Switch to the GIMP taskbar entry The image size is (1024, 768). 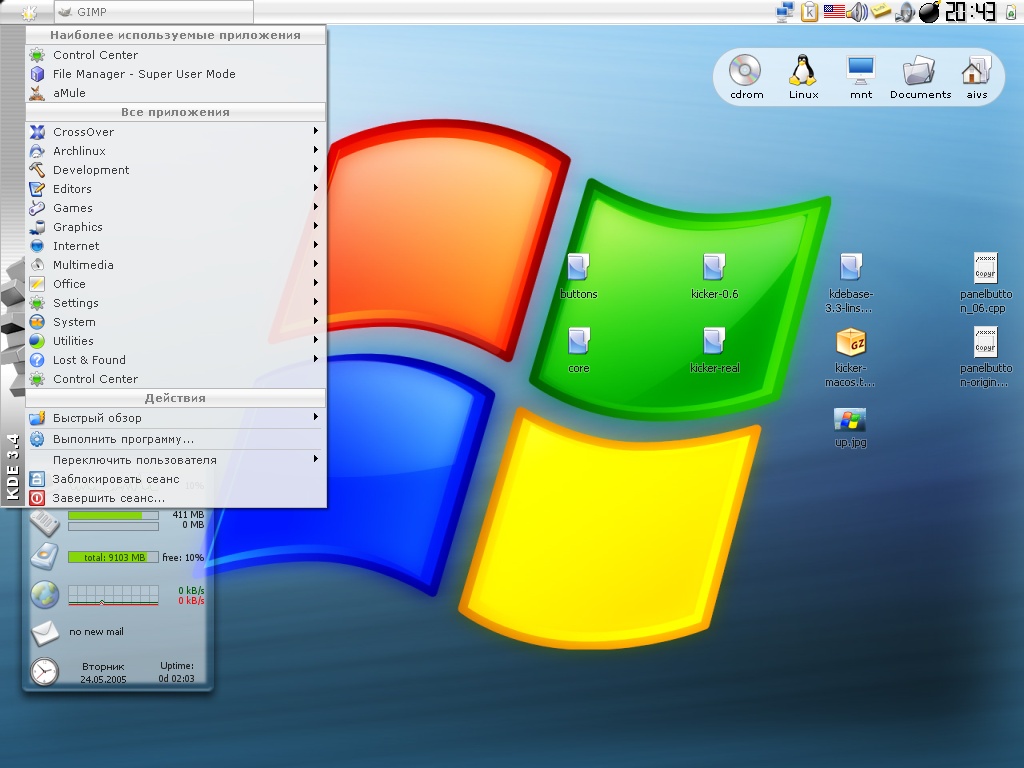154,12
